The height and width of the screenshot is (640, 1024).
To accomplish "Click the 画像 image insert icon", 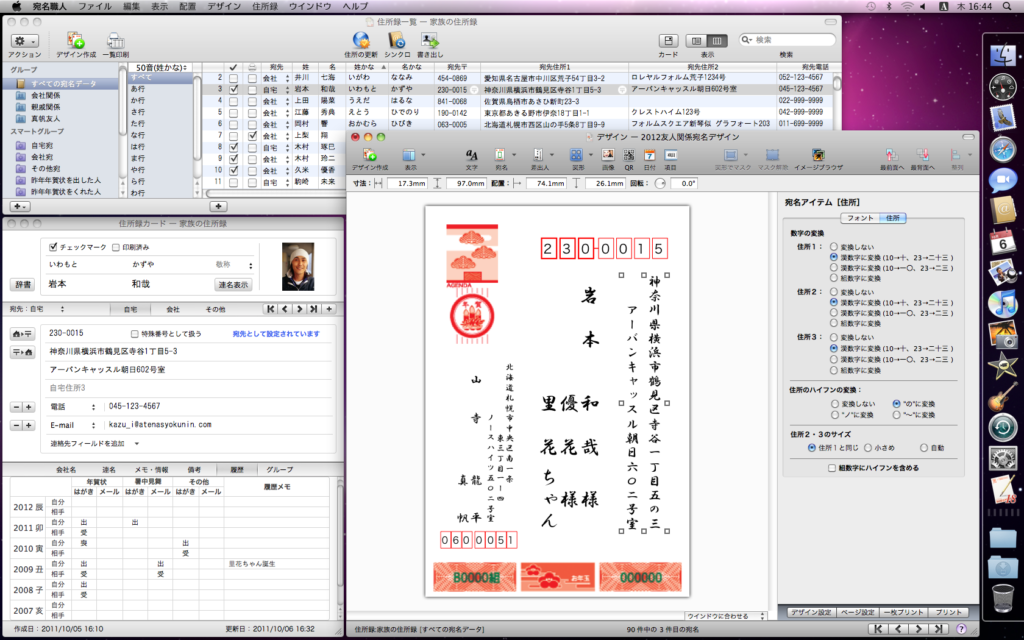I will (x=607, y=156).
